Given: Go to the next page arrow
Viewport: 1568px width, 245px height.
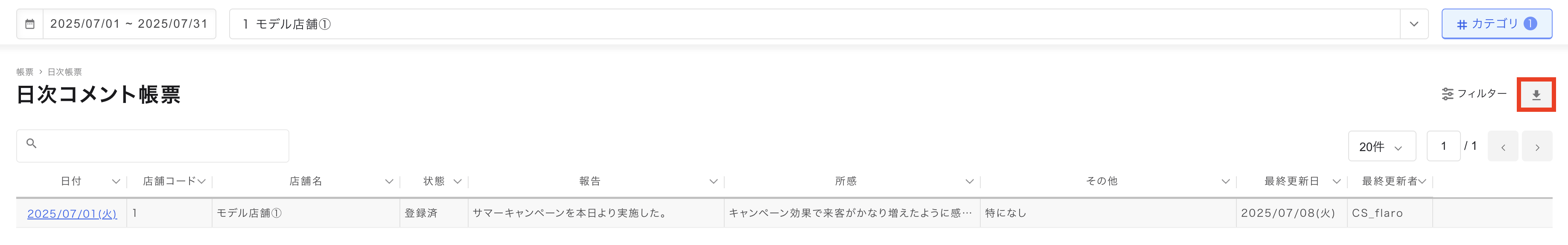Looking at the screenshot, I should [1536, 146].
